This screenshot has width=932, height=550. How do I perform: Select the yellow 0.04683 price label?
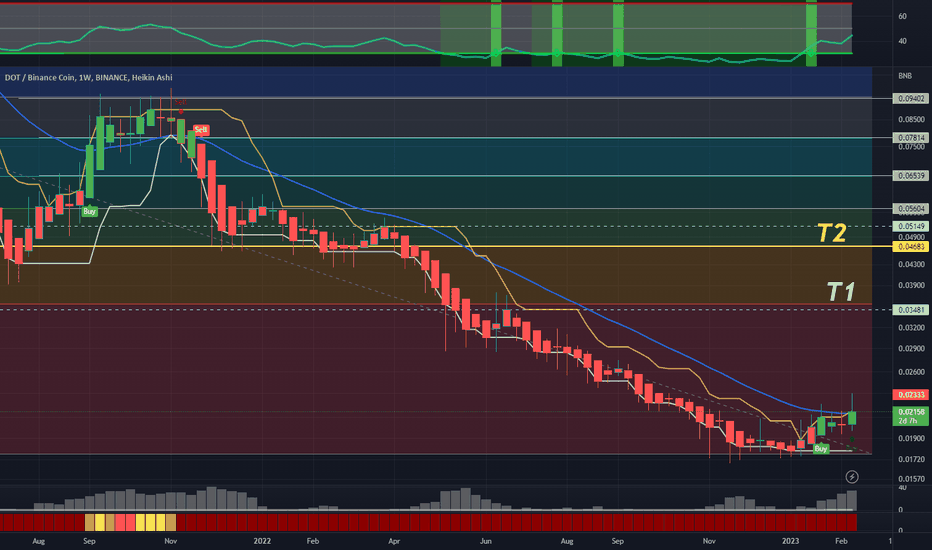pyautogui.click(x=911, y=247)
